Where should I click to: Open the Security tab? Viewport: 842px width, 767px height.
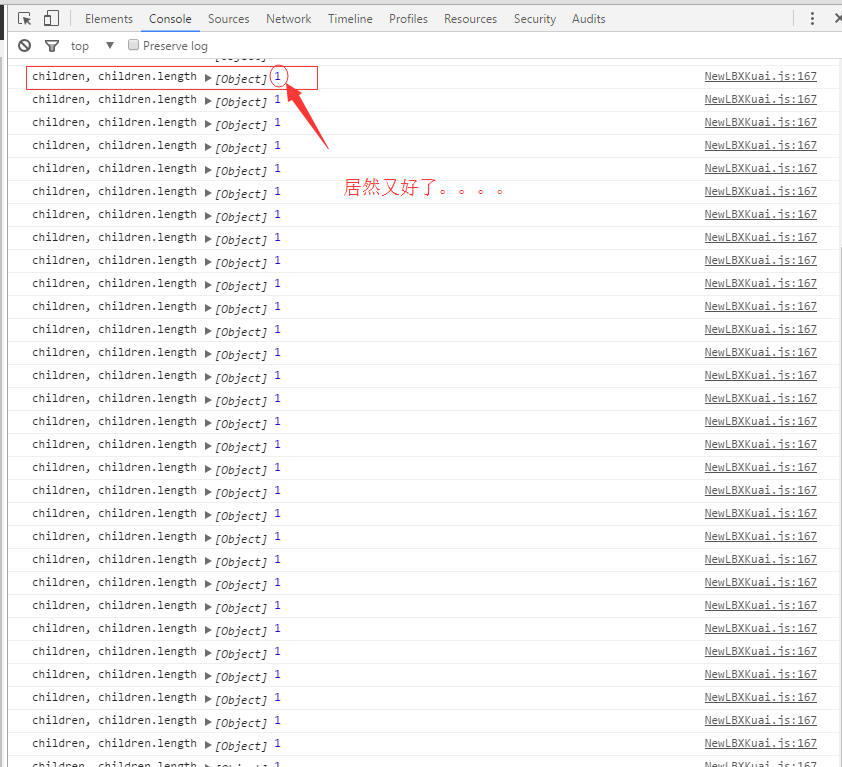click(x=535, y=19)
